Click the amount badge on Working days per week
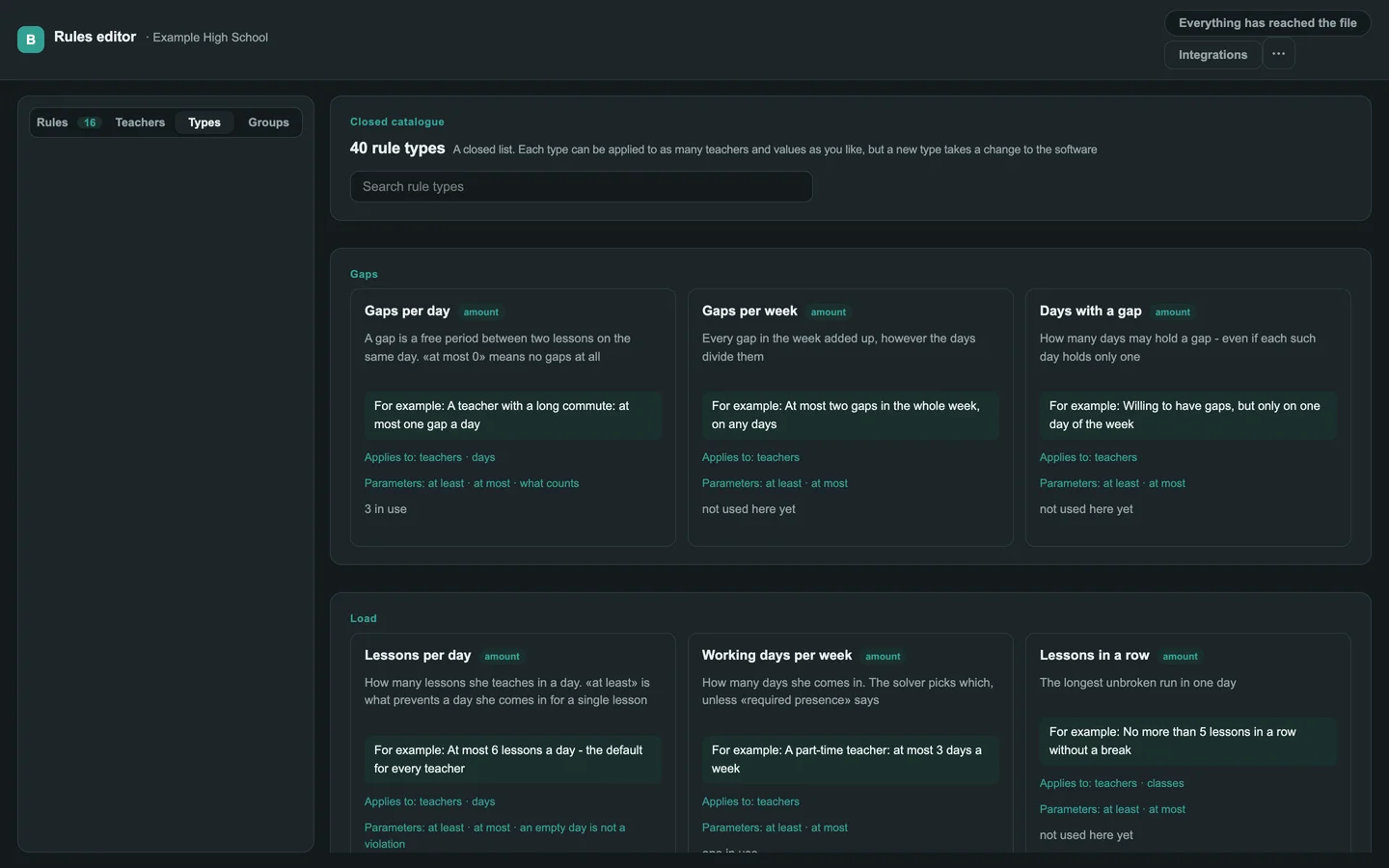 pos(883,657)
